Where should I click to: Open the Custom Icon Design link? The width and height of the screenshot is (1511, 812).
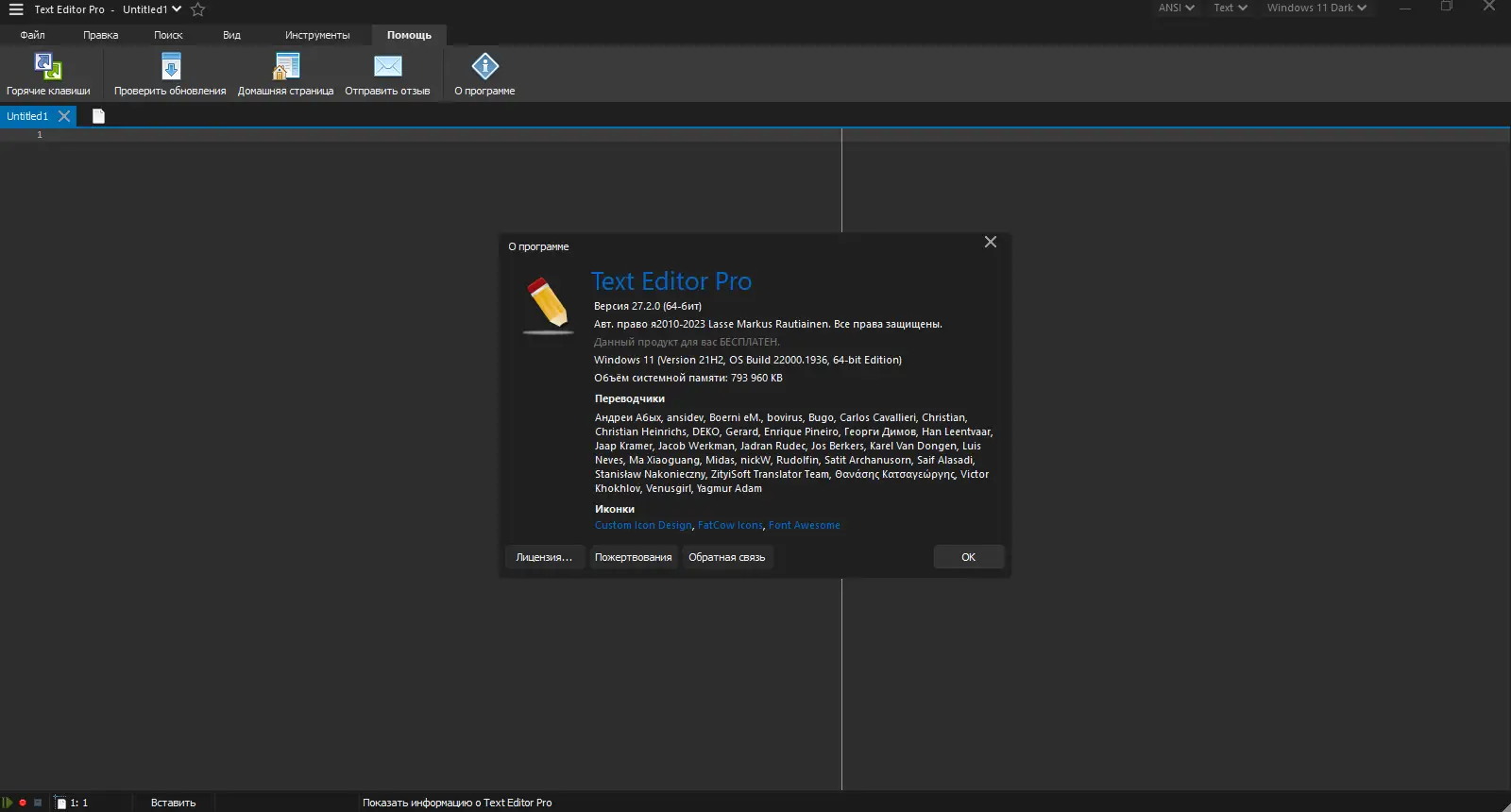(x=643, y=525)
